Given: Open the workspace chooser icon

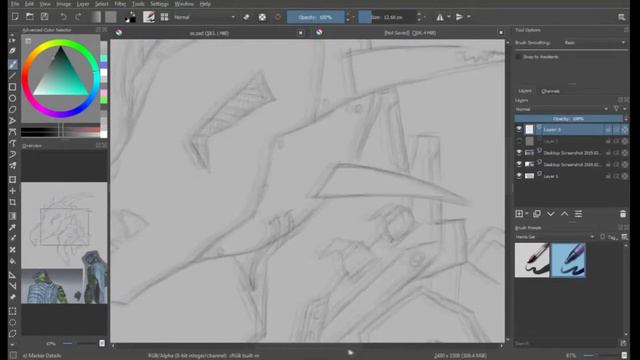Looking at the screenshot, I should pos(622,17).
